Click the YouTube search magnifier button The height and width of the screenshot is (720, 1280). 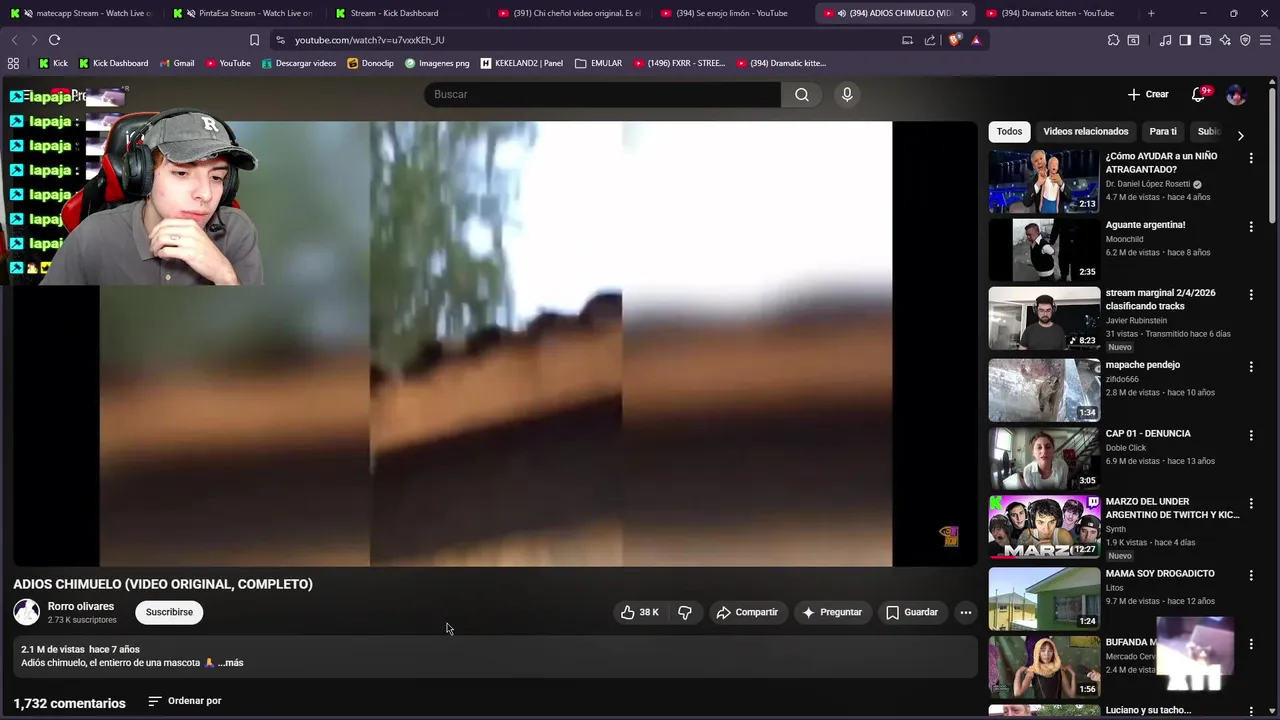802,94
